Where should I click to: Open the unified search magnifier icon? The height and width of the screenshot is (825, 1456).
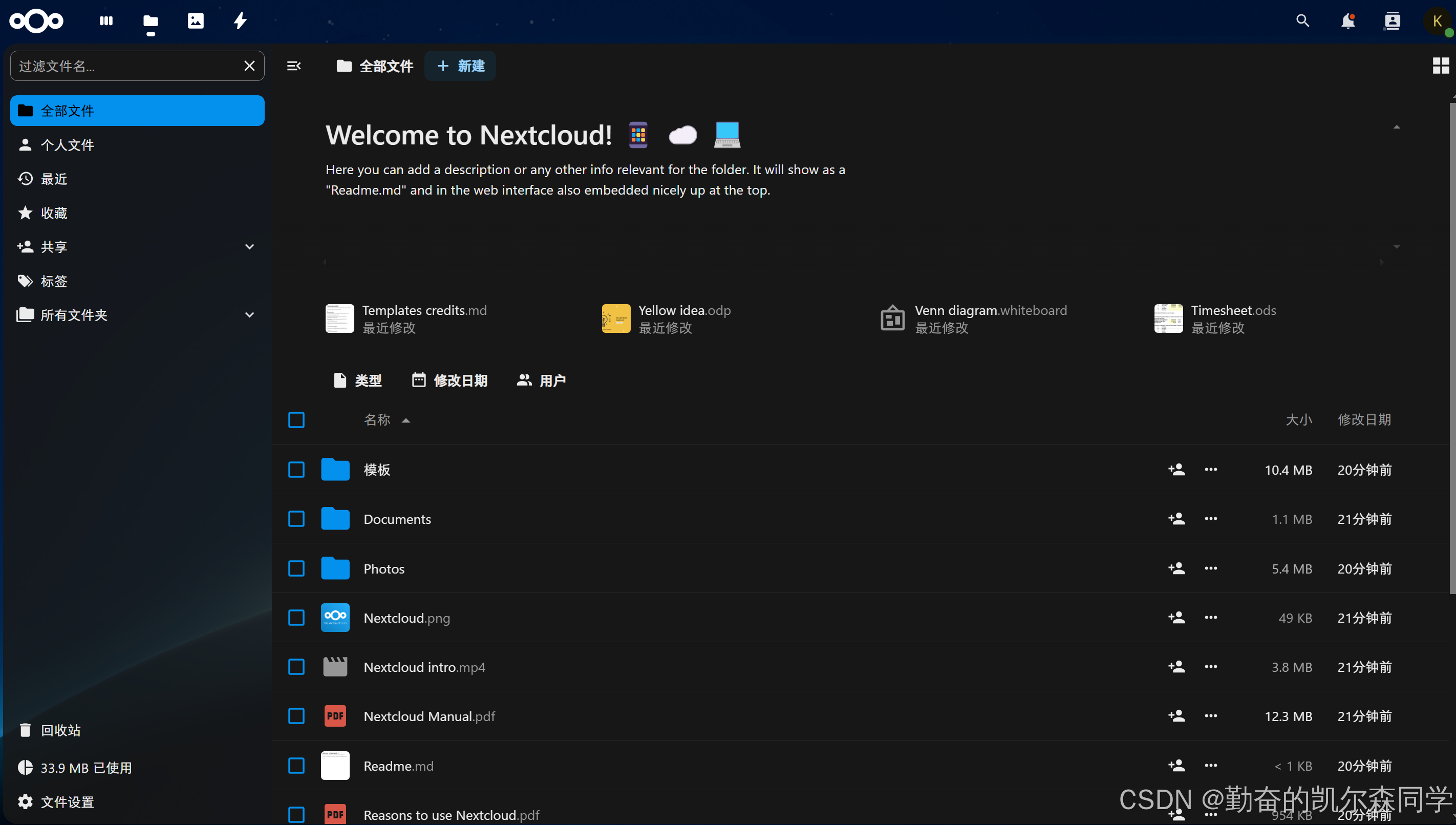(1302, 21)
